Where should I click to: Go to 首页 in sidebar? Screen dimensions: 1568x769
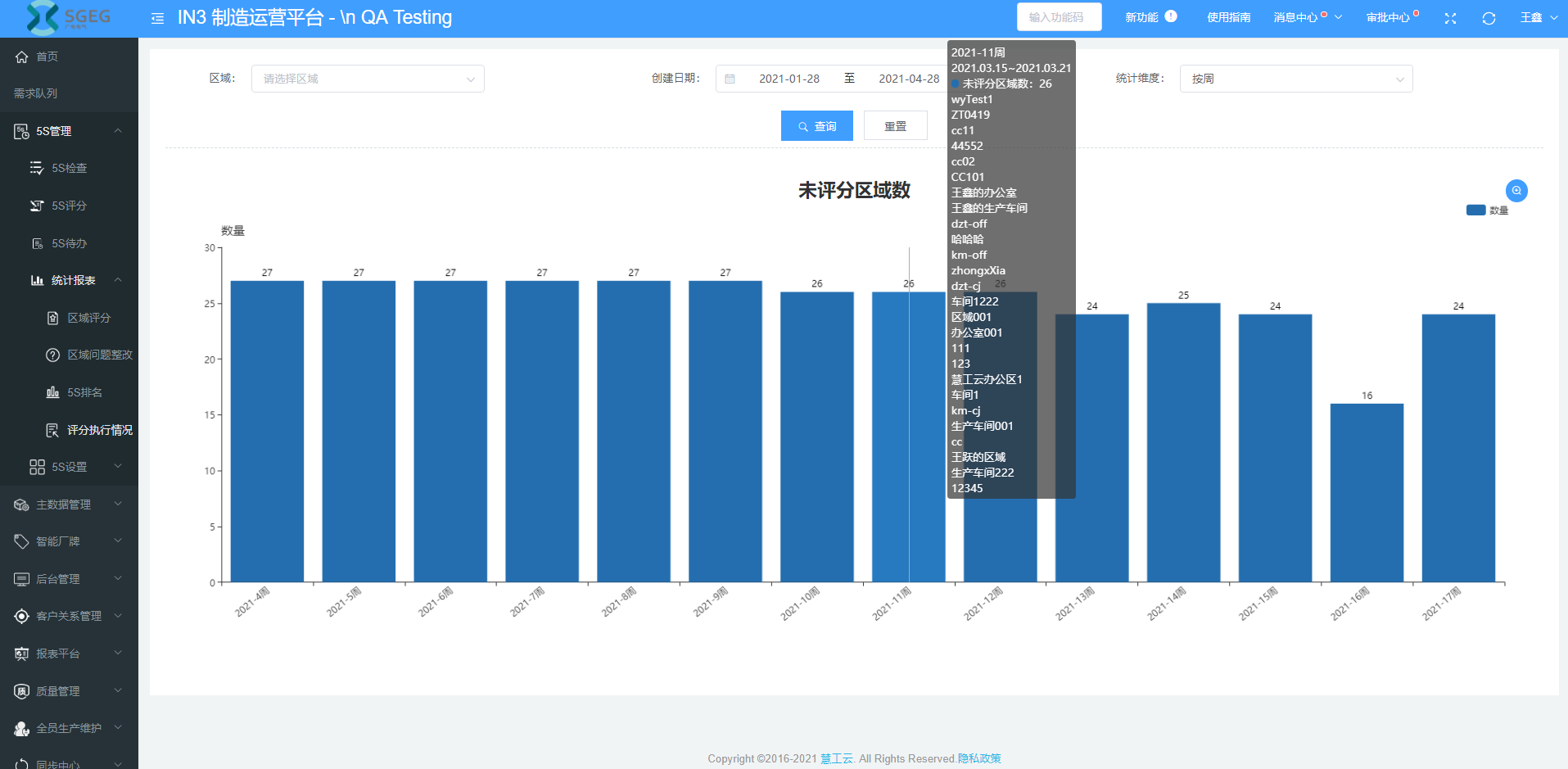(x=47, y=57)
